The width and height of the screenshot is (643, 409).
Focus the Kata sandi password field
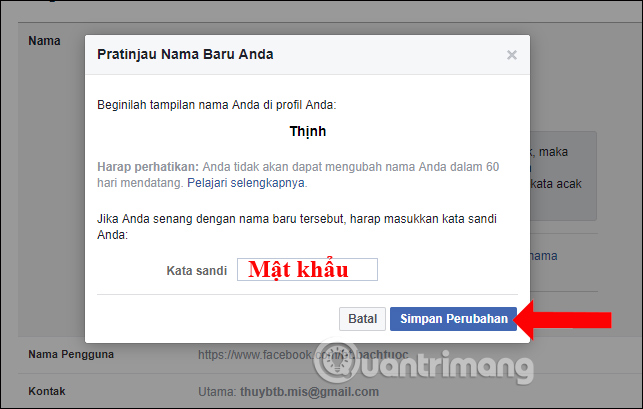point(307,270)
